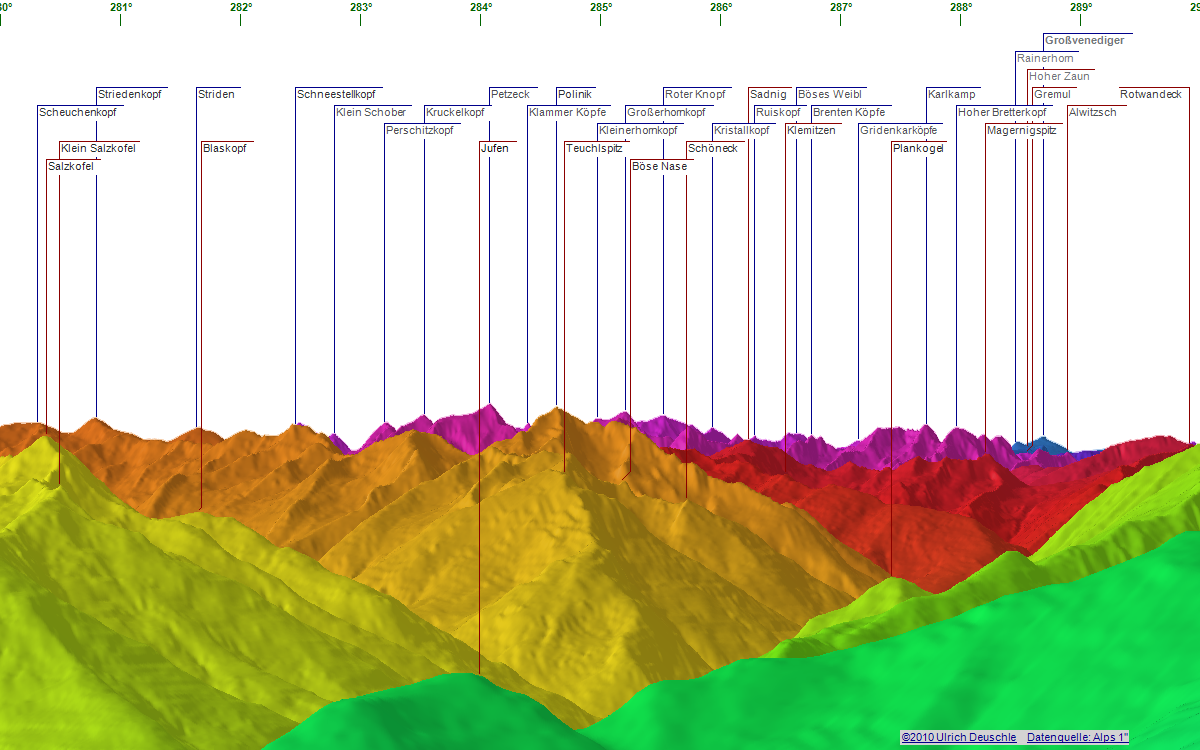Click the Teuchlspitz label
The height and width of the screenshot is (750, 1200).
pyautogui.click(x=595, y=149)
